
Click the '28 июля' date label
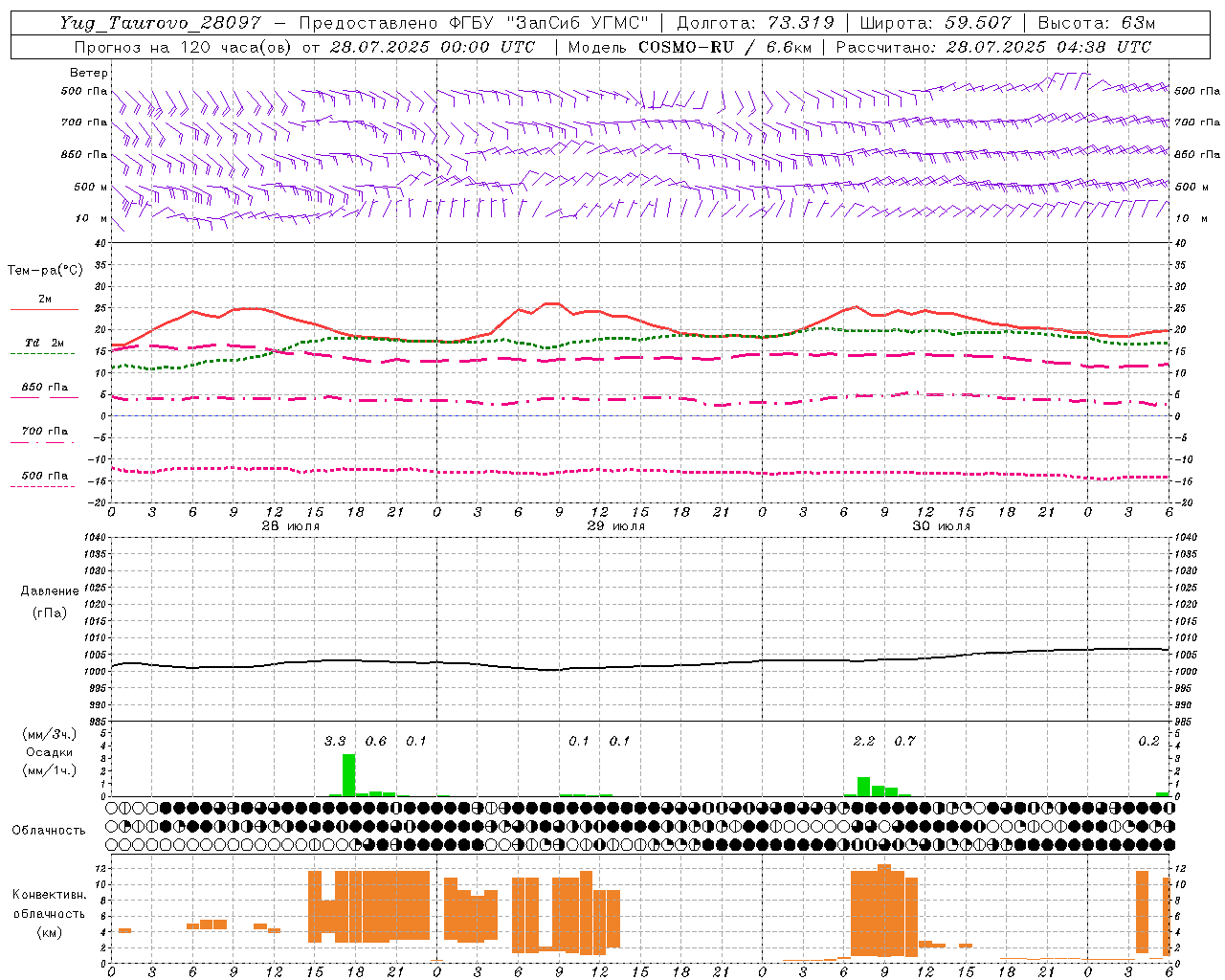(291, 526)
